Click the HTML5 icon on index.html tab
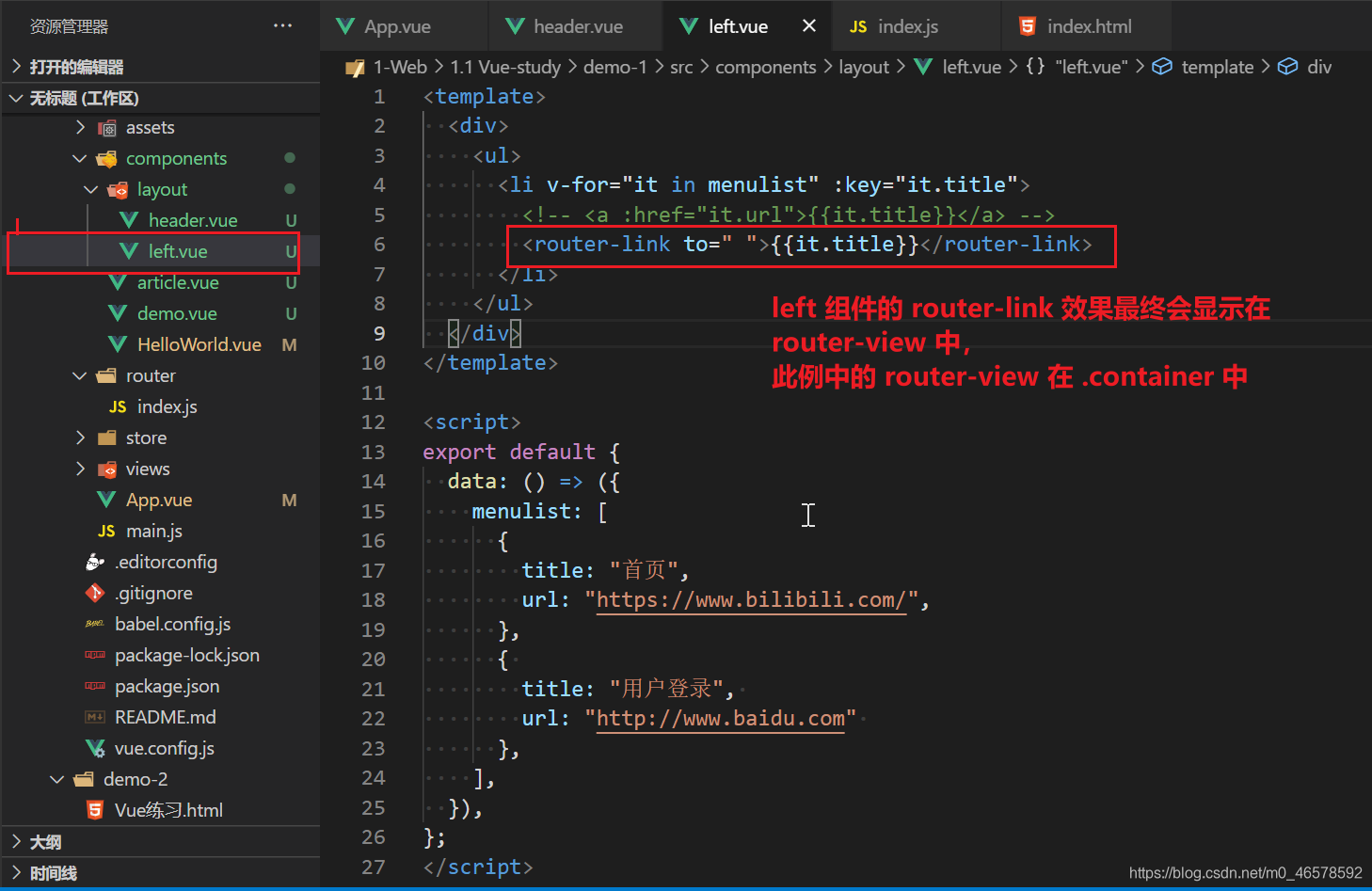Image resolution: width=1372 pixels, height=891 pixels. 1028,26
